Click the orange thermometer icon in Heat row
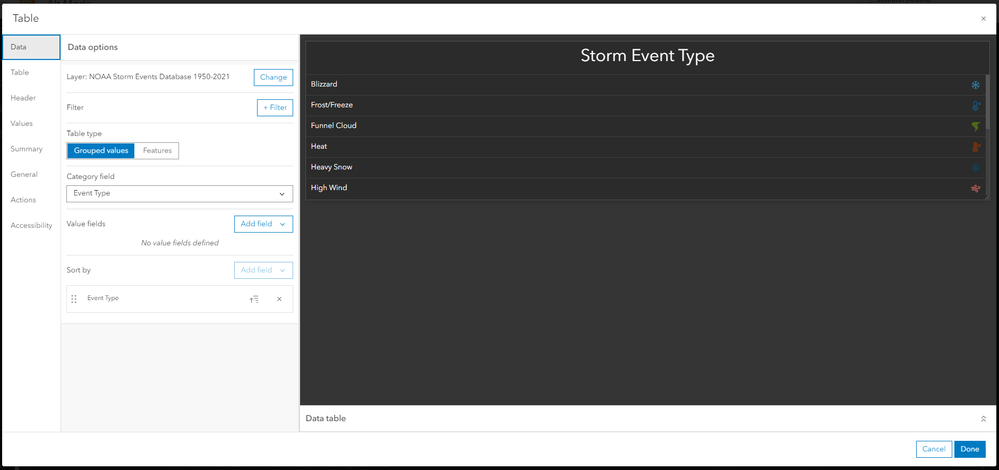Viewport: 999px width, 470px height. pyautogui.click(x=975, y=147)
